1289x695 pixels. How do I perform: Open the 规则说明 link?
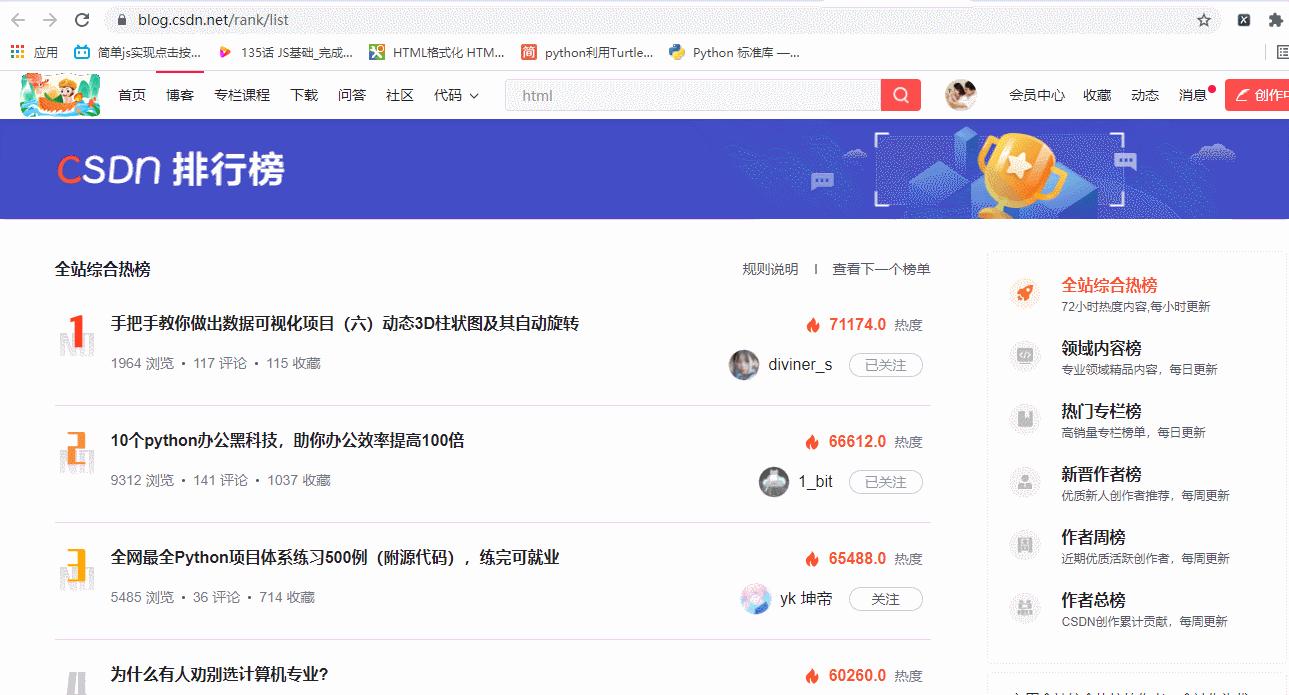(x=770, y=268)
